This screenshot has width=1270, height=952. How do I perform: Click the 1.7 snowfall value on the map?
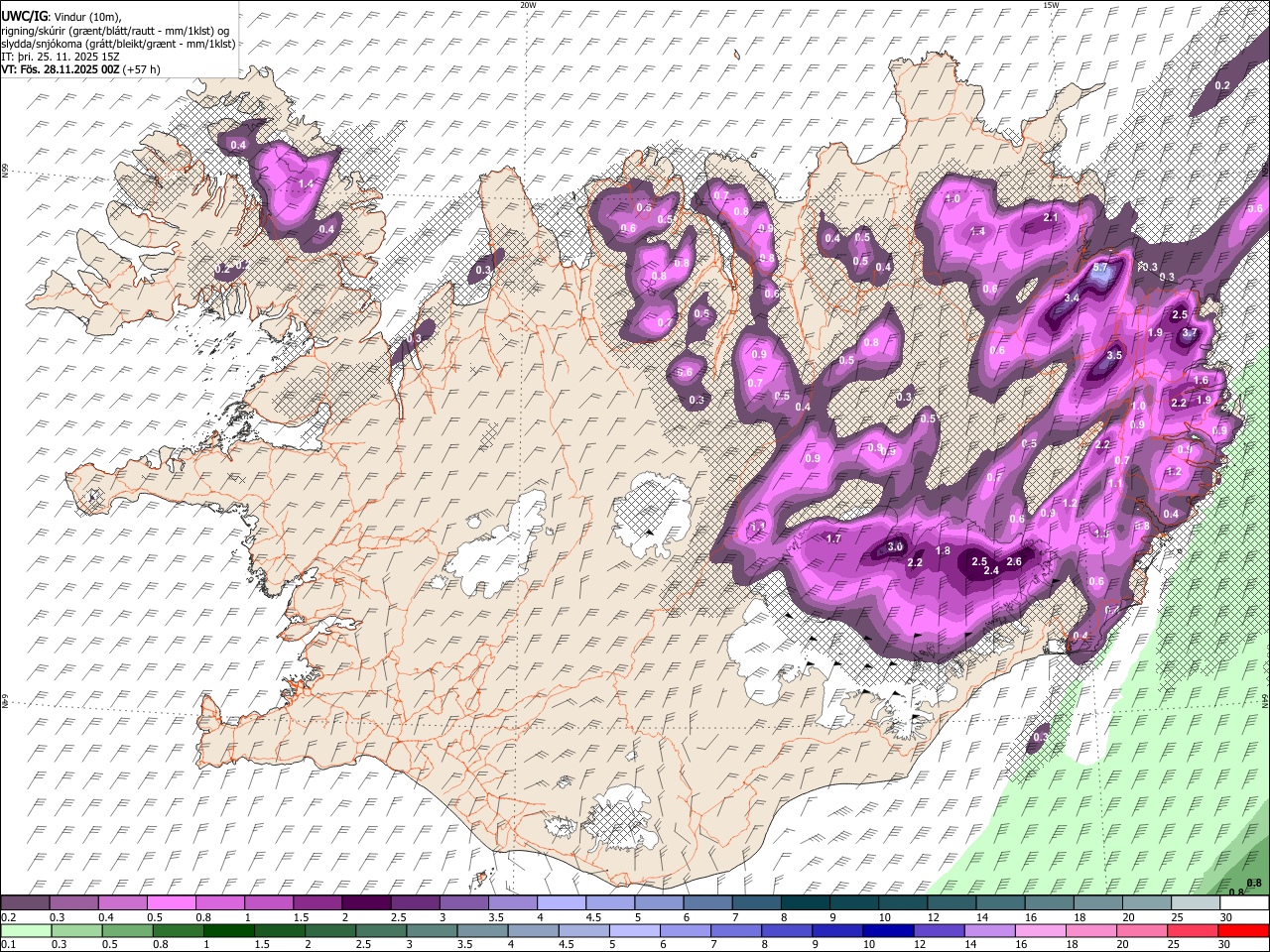point(833,538)
